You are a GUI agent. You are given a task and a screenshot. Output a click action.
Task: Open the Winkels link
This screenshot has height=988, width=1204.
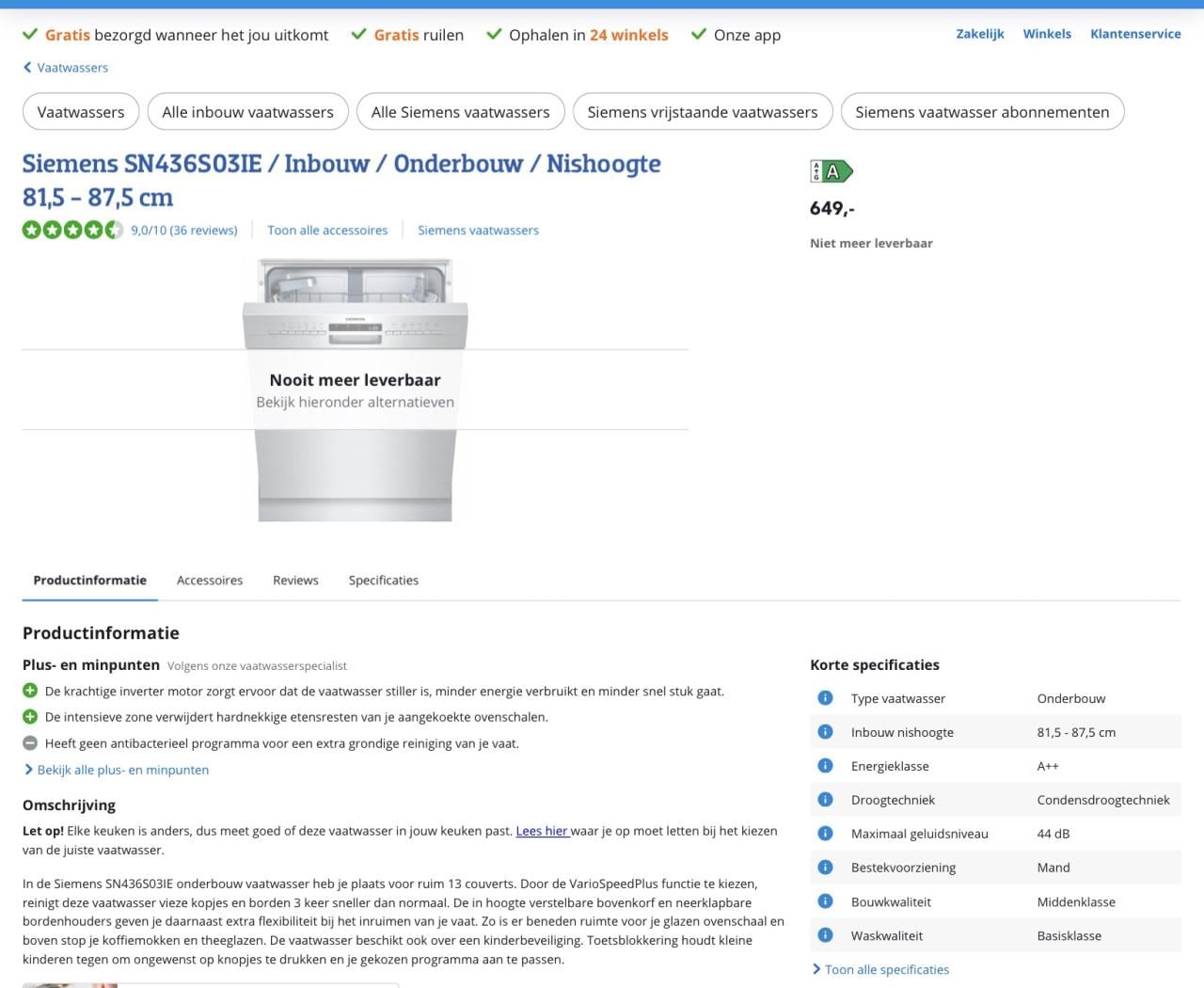tap(1047, 34)
